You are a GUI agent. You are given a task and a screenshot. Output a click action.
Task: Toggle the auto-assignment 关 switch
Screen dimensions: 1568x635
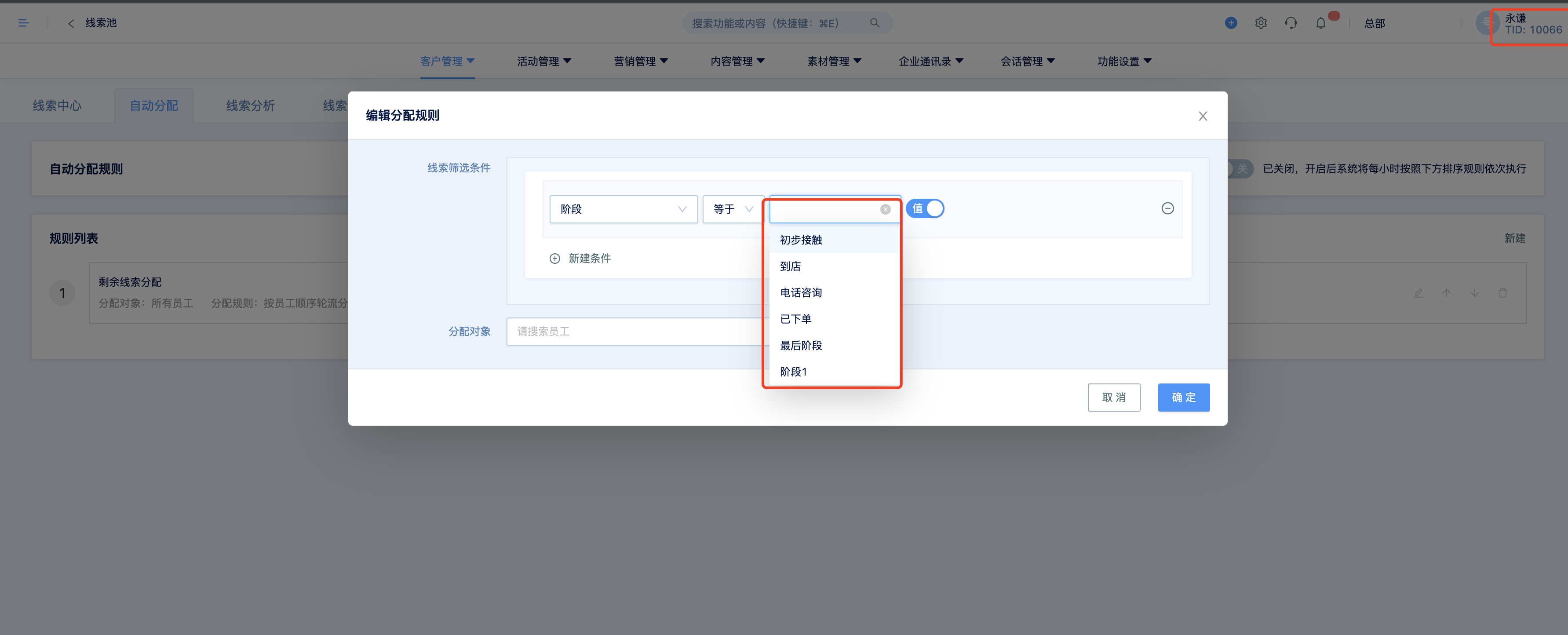click(x=1240, y=168)
